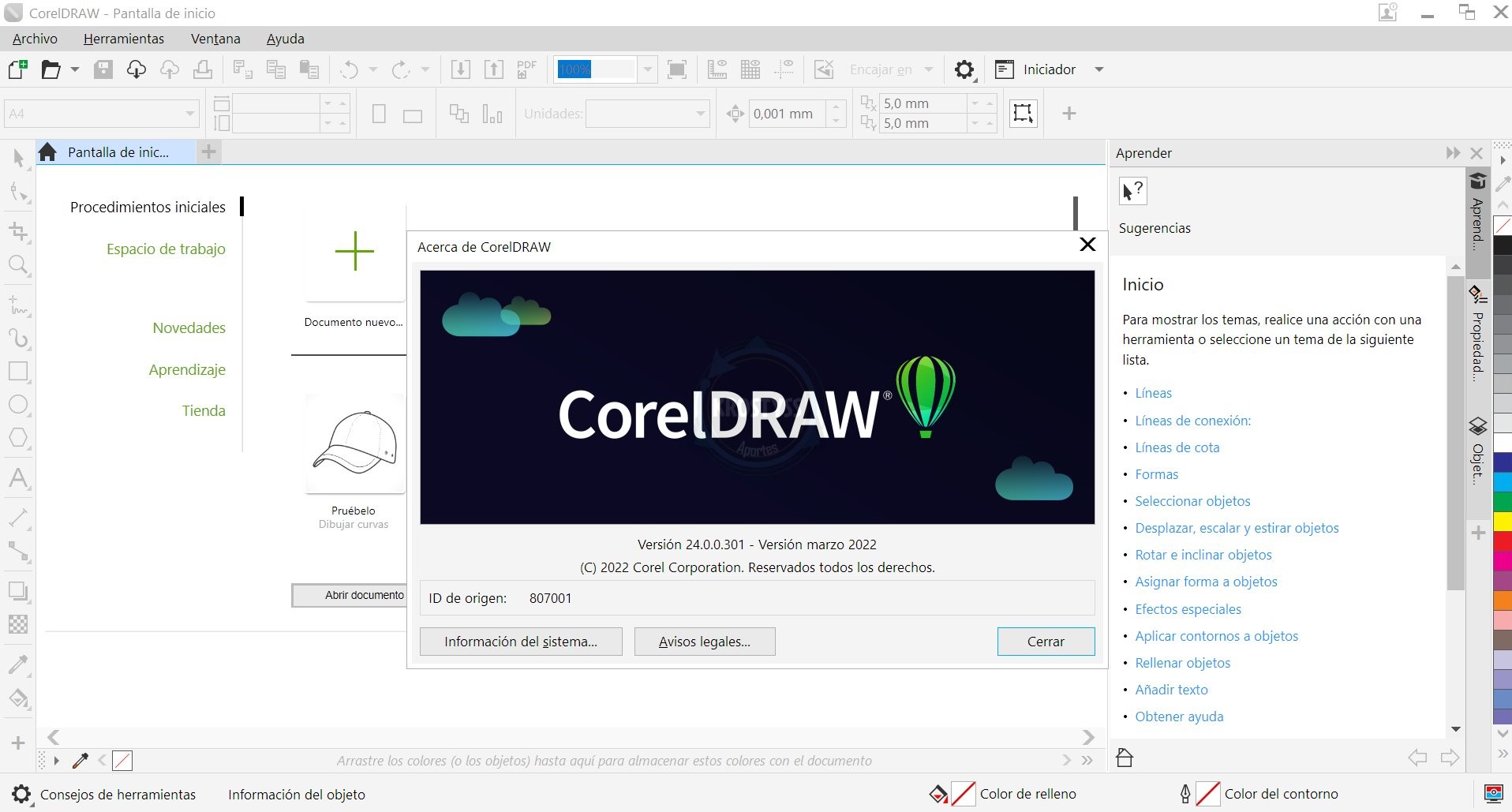Open the page size A4 dropdown
The width and height of the screenshot is (1512, 812).
pos(188,113)
